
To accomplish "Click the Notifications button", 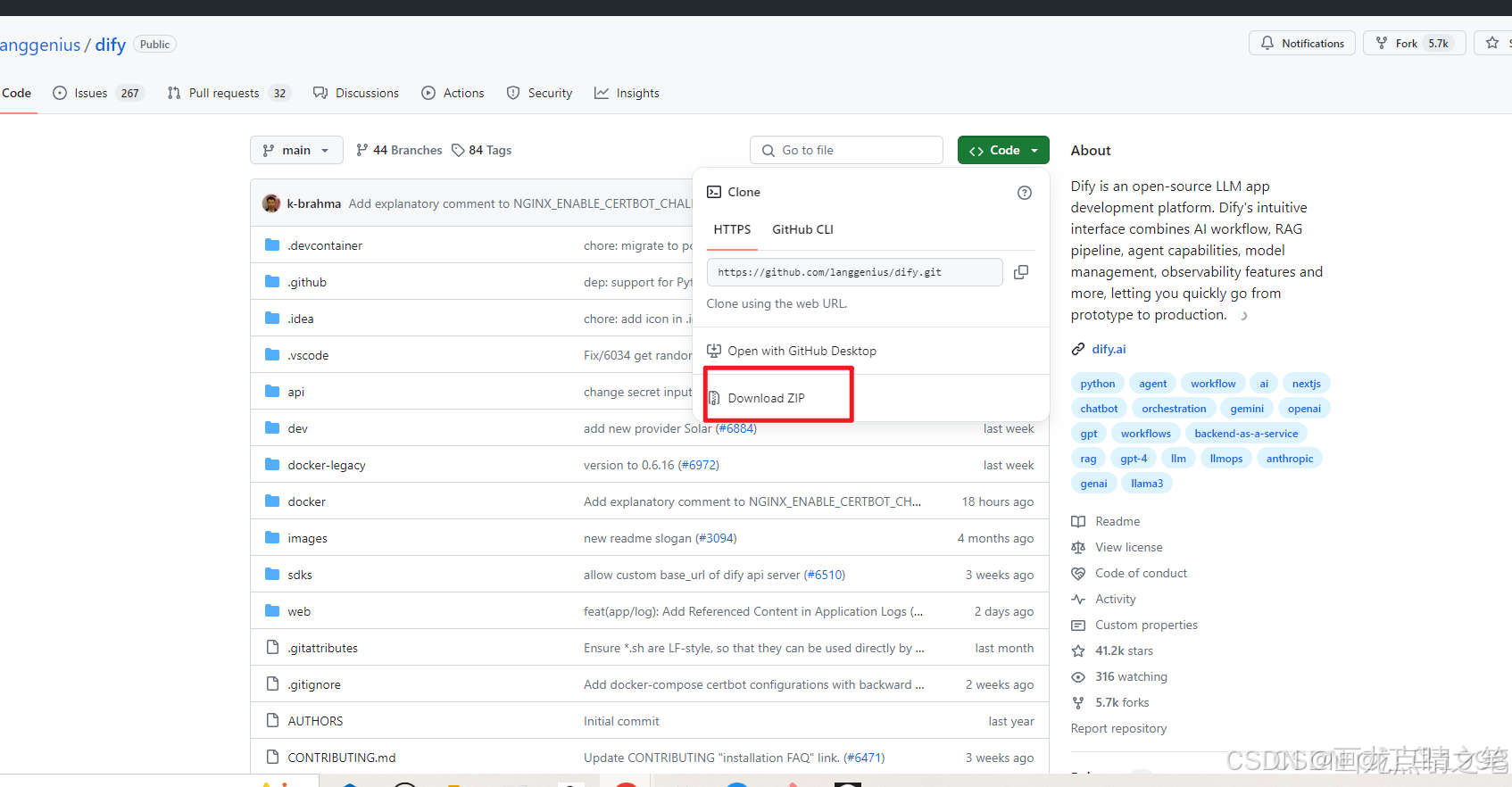I will point(1302,43).
